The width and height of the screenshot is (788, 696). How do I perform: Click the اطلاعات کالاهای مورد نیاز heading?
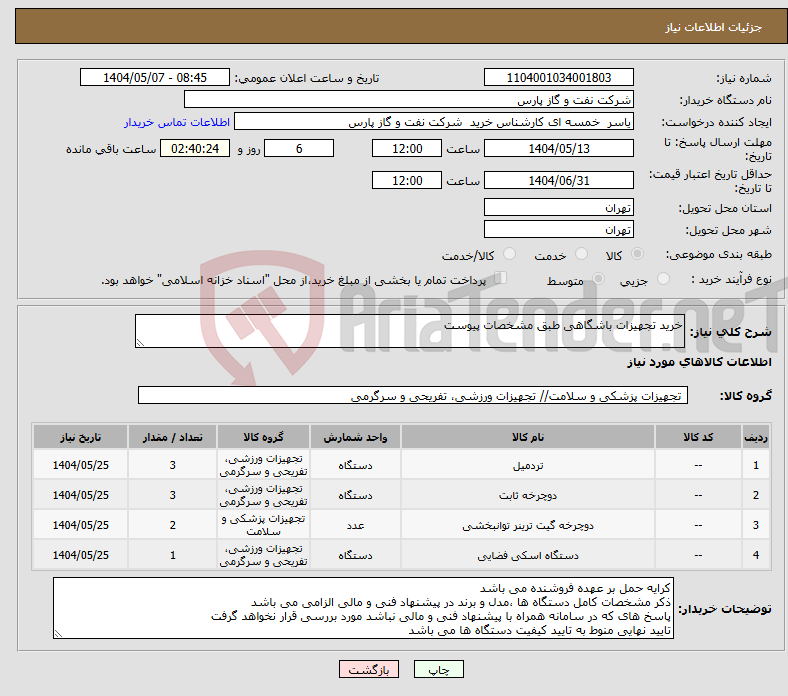699,362
